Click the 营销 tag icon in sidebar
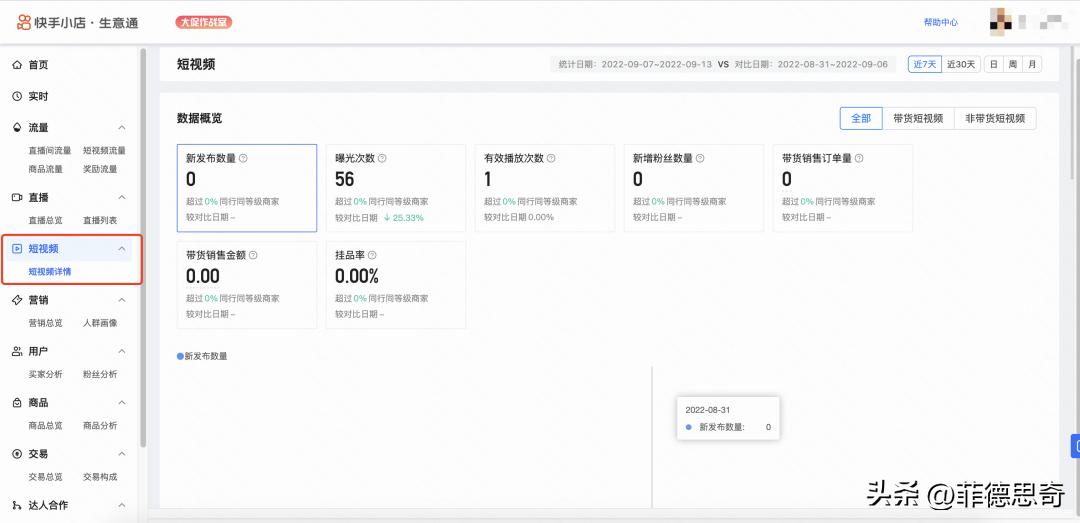This screenshot has height=523, width=1080. 17,300
